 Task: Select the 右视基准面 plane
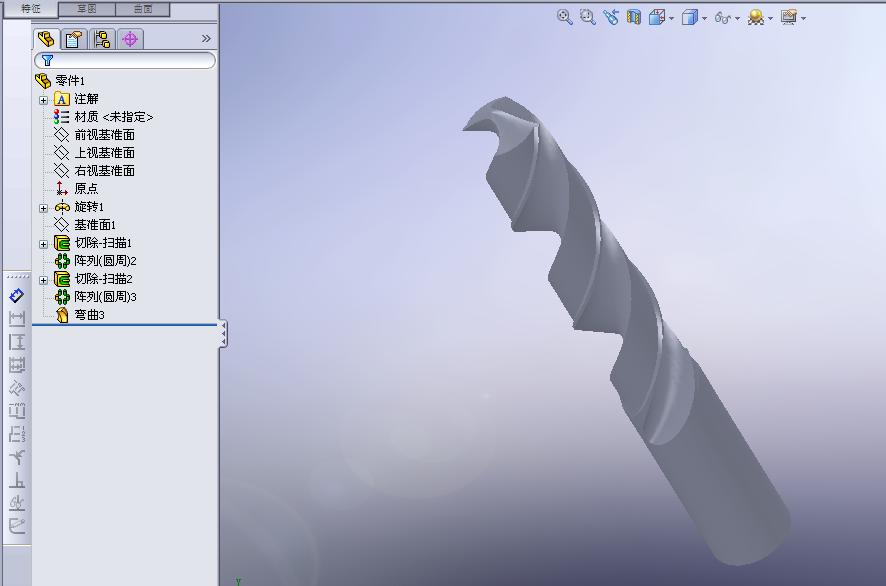click(94, 171)
